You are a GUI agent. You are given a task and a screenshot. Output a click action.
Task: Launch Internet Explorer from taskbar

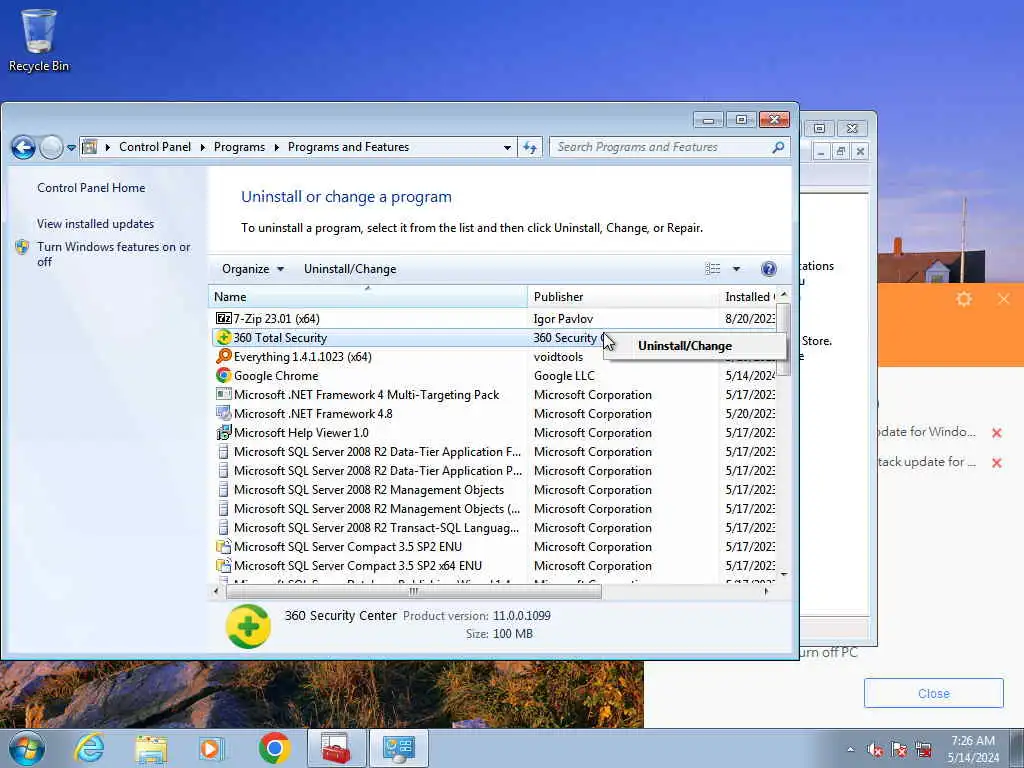coord(89,748)
